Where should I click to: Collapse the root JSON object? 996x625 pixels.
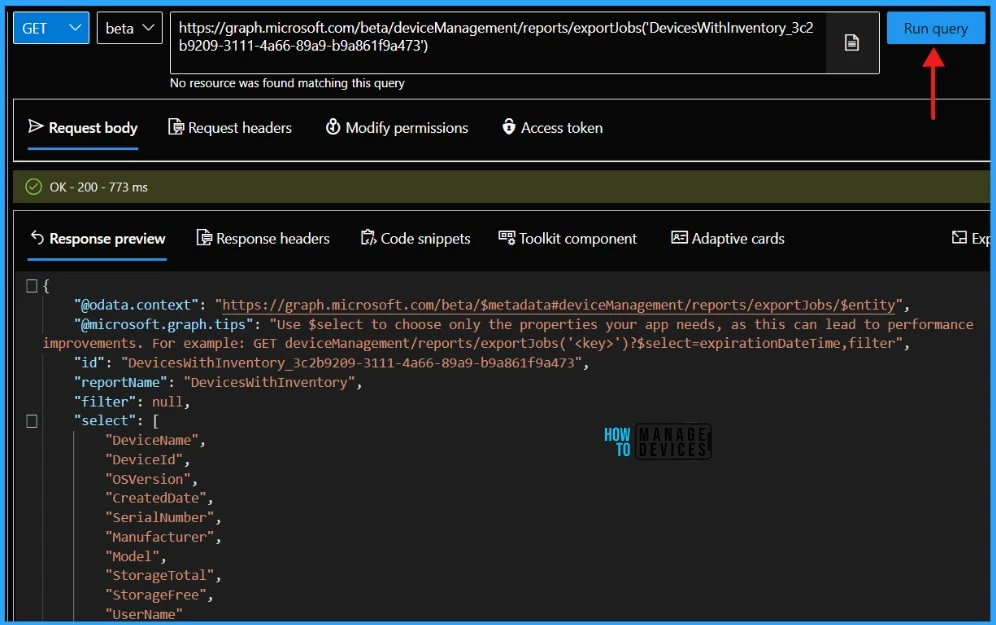pos(32,286)
